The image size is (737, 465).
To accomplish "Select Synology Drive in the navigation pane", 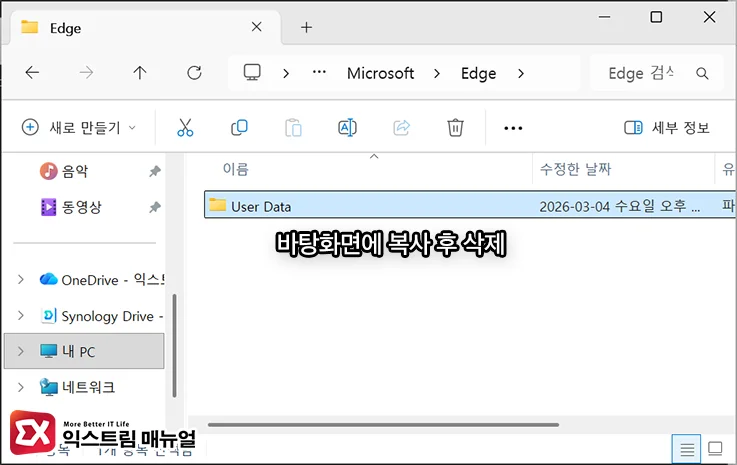I will pyautogui.click(x=102, y=316).
